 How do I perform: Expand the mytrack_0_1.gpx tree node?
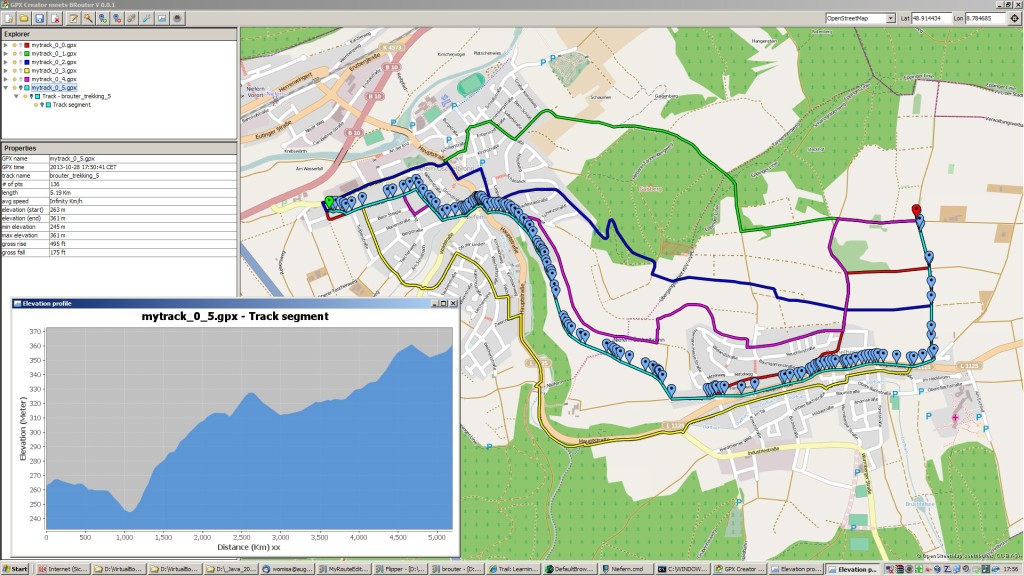point(6,54)
